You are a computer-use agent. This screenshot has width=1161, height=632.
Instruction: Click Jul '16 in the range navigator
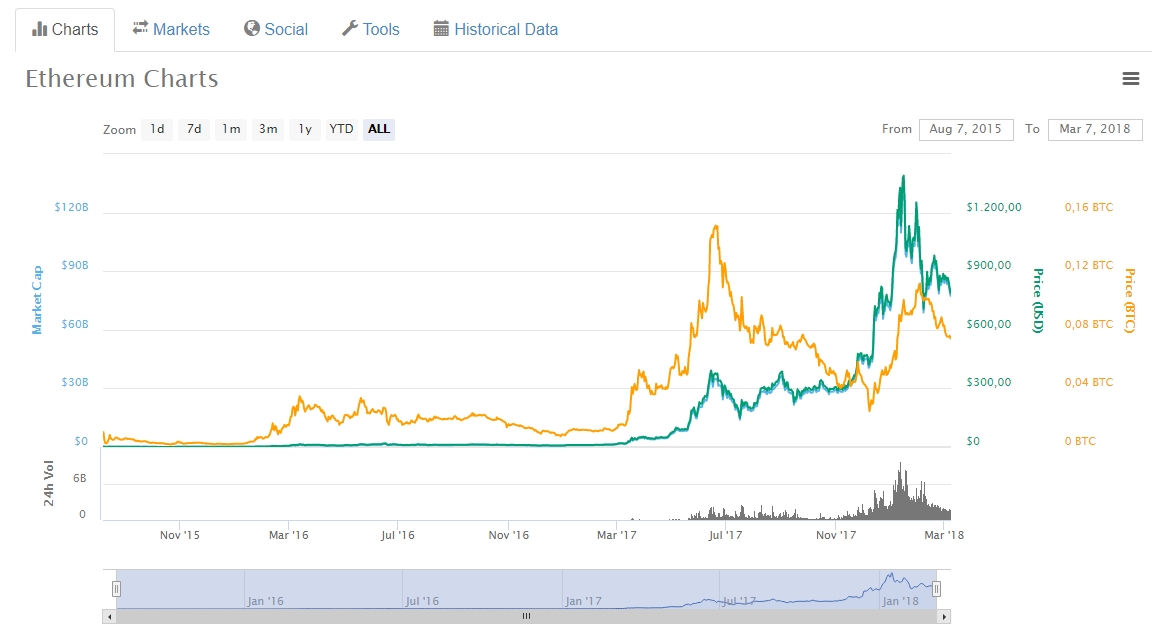coord(422,601)
